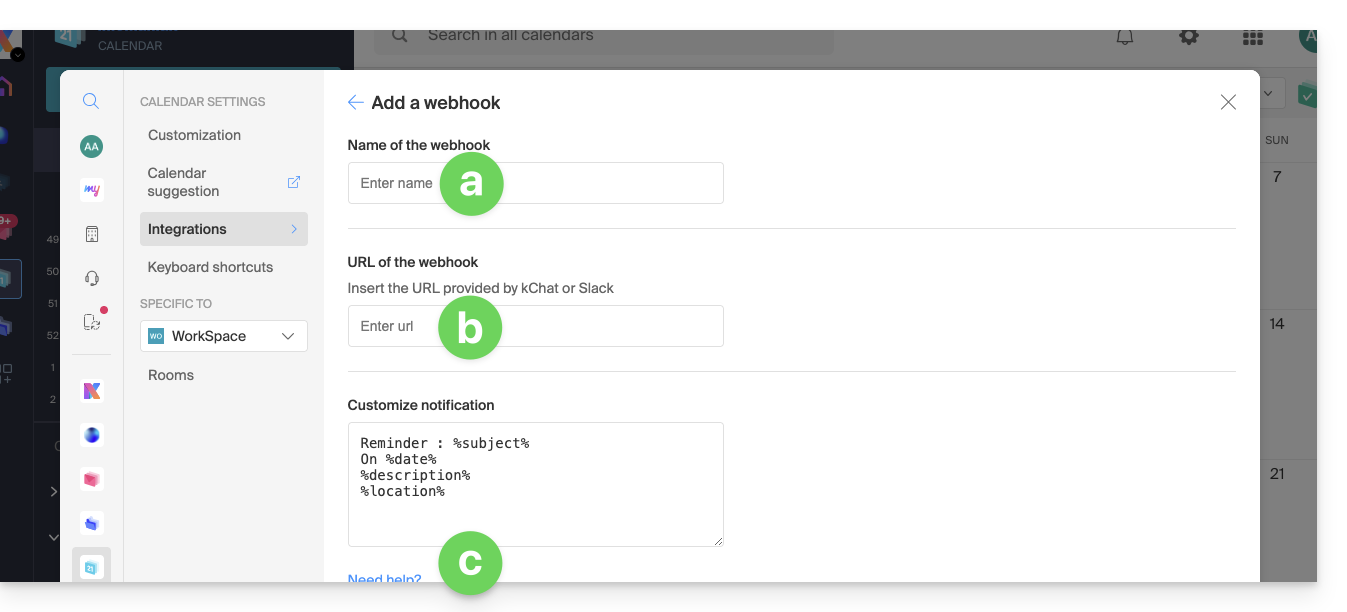
Task: Click the headset support icon
Action: pos(91,278)
